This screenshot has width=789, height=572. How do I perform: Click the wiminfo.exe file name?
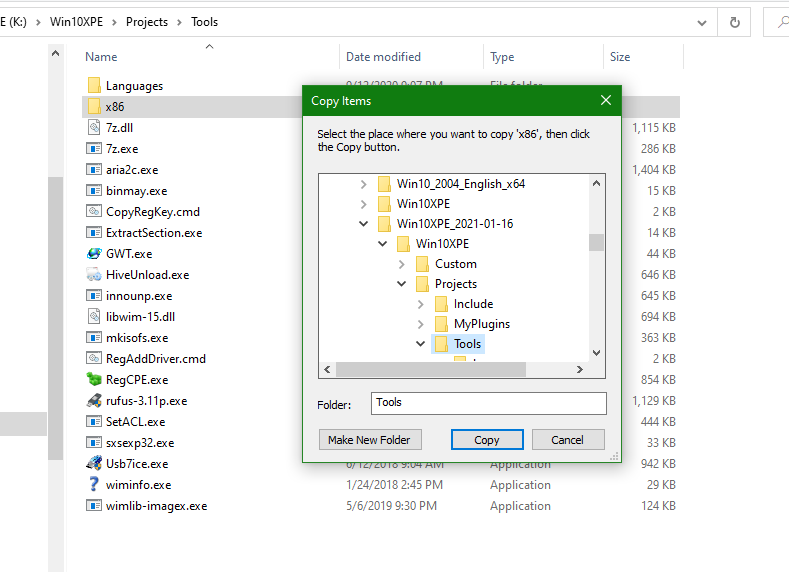coord(138,485)
